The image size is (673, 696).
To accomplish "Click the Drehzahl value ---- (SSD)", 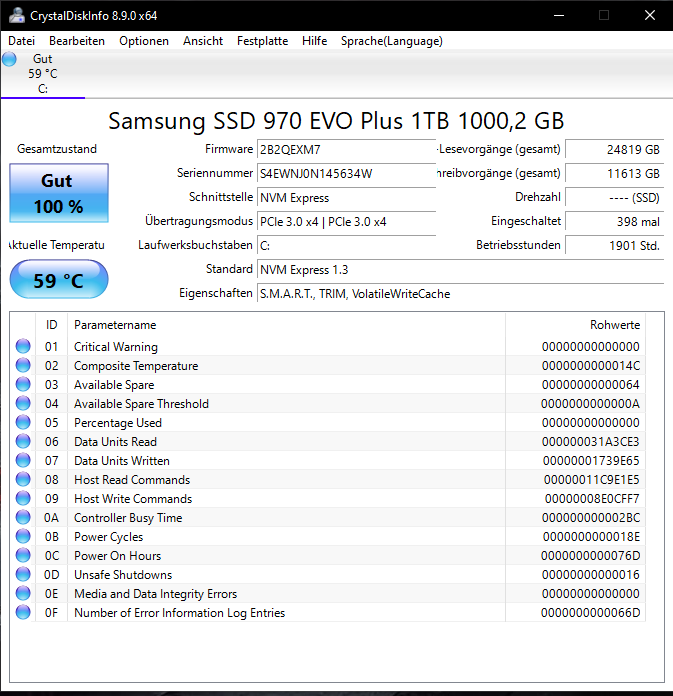I will pyautogui.click(x=614, y=198).
